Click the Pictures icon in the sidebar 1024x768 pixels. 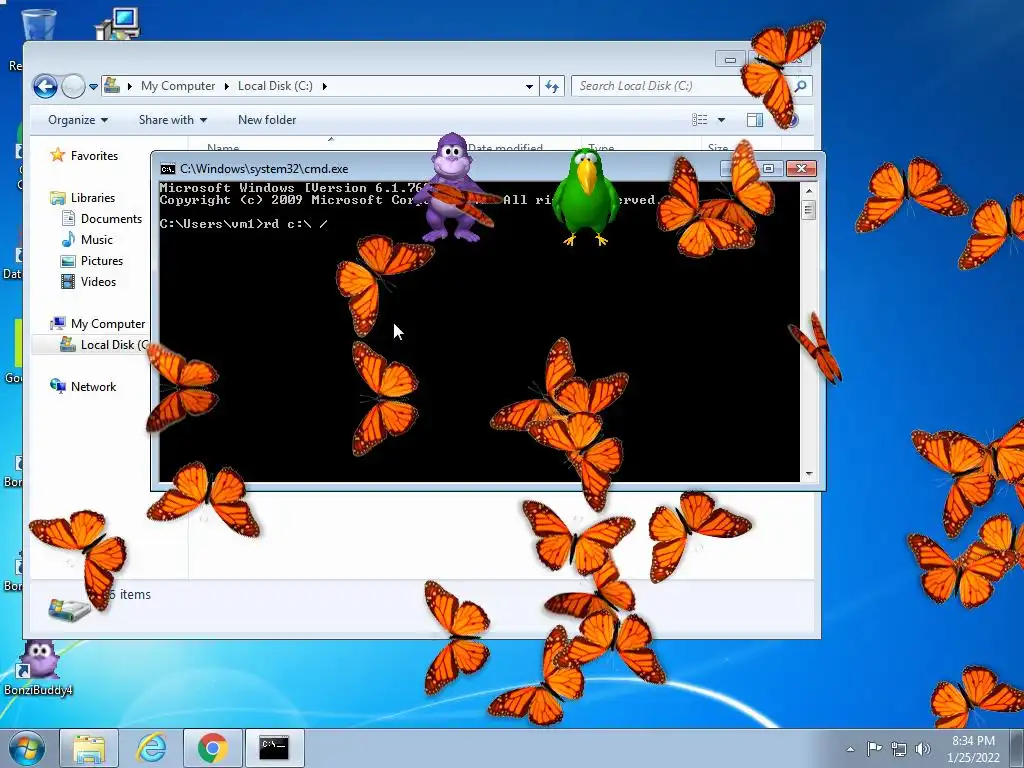tap(67, 261)
